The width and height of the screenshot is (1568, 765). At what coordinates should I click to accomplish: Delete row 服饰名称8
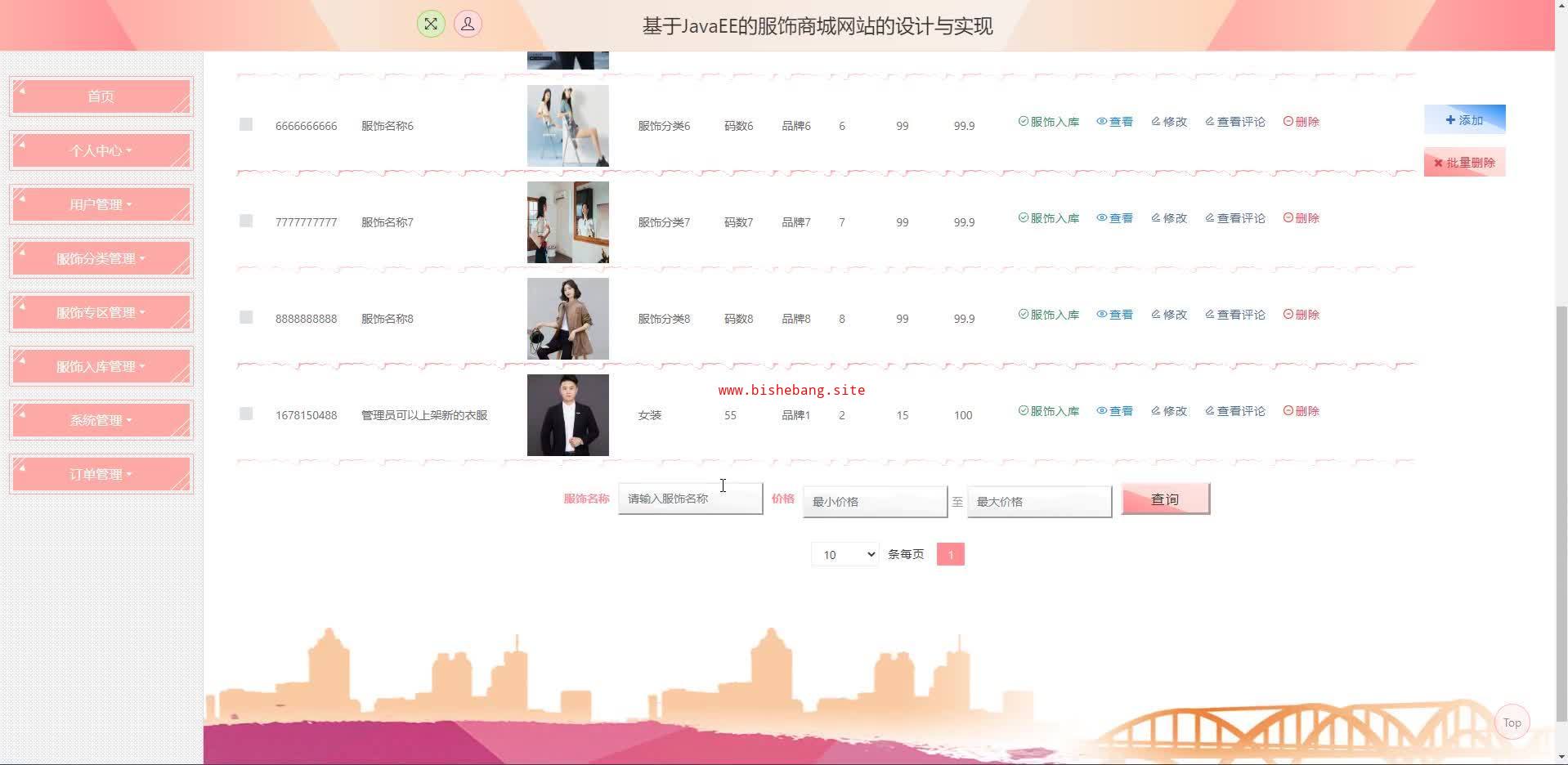[1301, 315]
